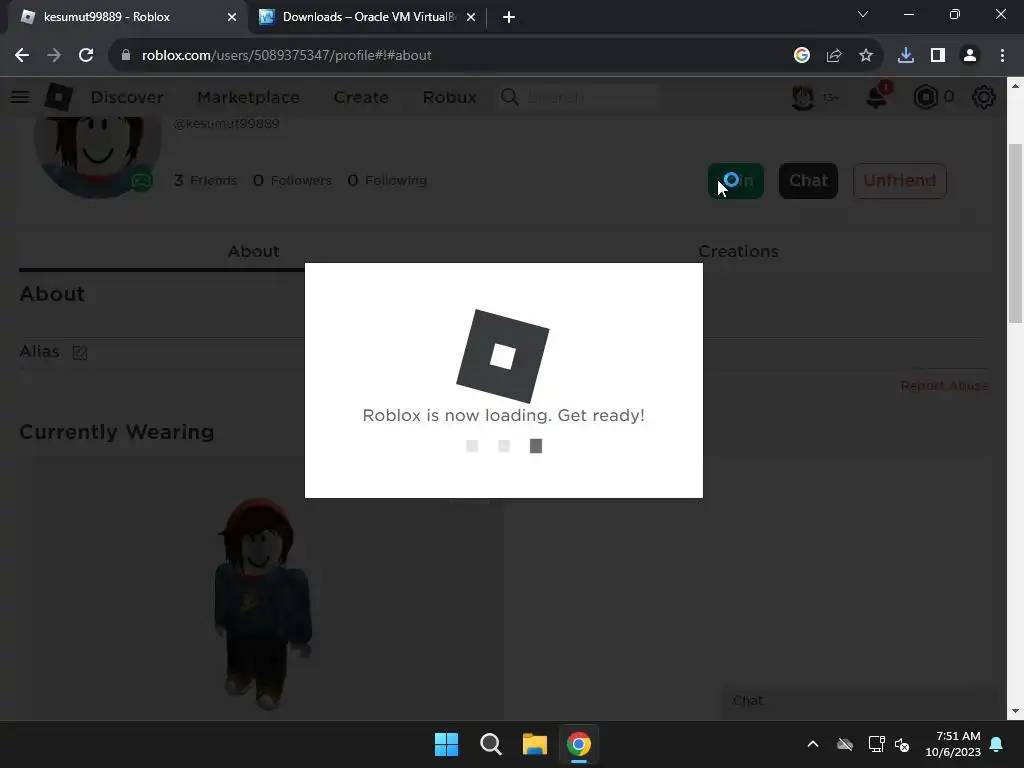The height and width of the screenshot is (768, 1024).
Task: Open the Chrome three-dot menu
Action: coord(1002,56)
